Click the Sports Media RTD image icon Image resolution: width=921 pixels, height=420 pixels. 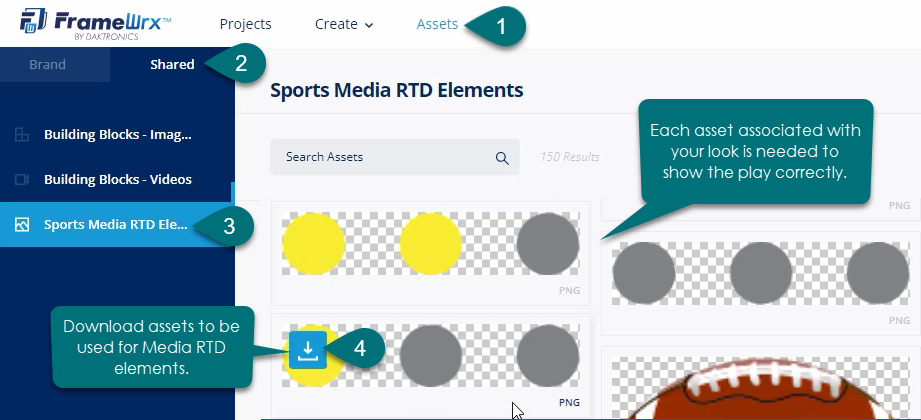22,225
